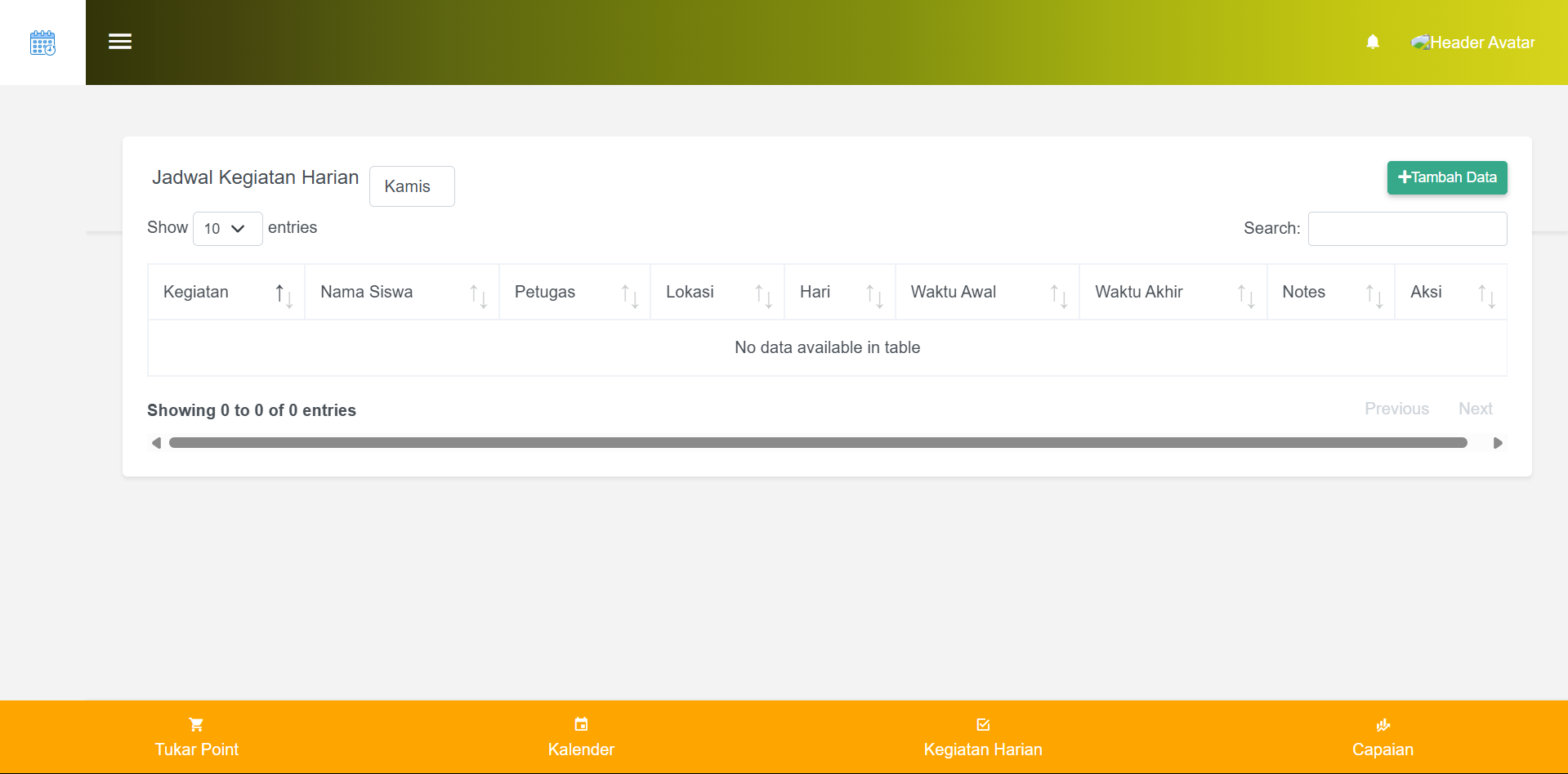
Task: Click the horizontal table scrollbar track
Action: pos(817,443)
